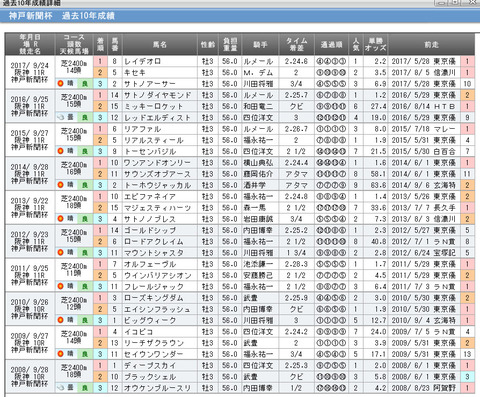This screenshot has width=480, height=397.
Task: Select horse name ゴールドシップ
Action: click(x=150, y=230)
